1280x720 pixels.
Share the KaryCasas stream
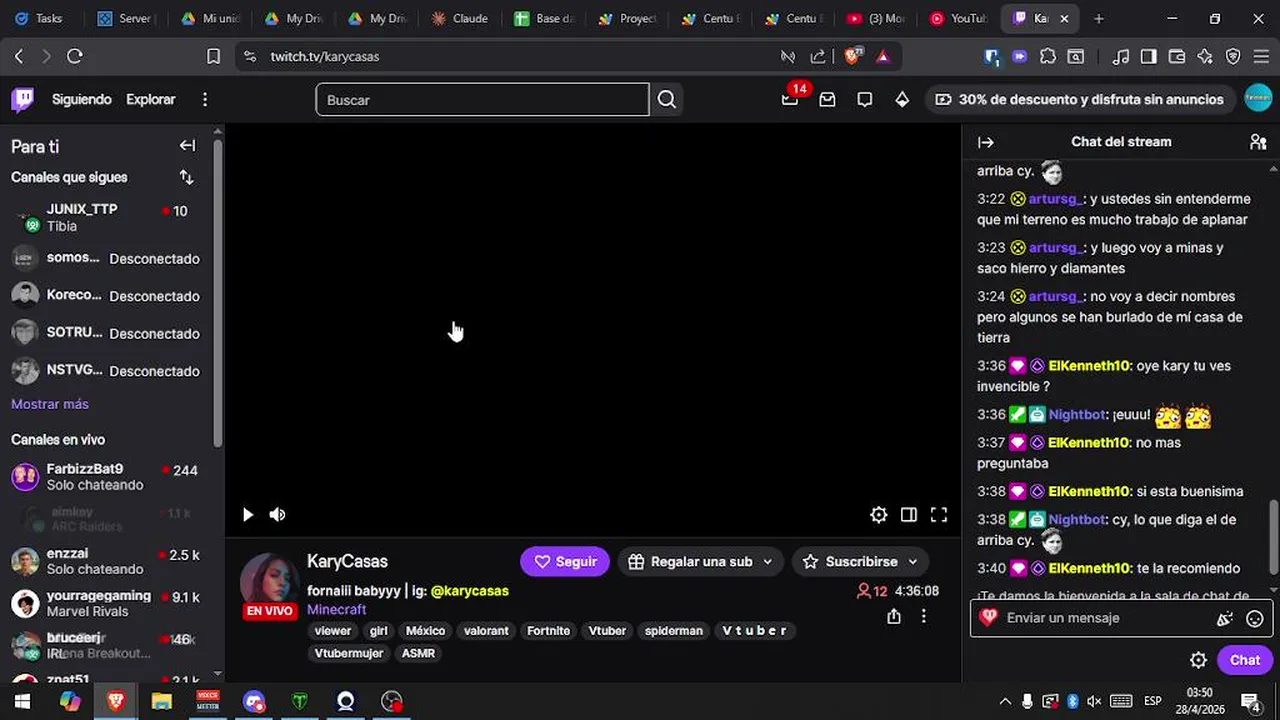tap(894, 617)
